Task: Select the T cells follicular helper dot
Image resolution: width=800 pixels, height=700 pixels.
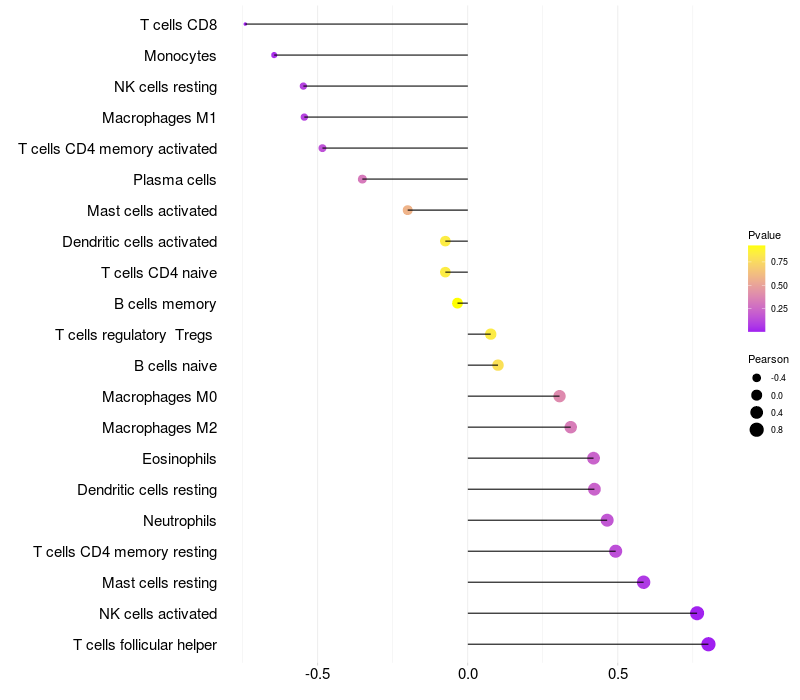Action: click(708, 644)
